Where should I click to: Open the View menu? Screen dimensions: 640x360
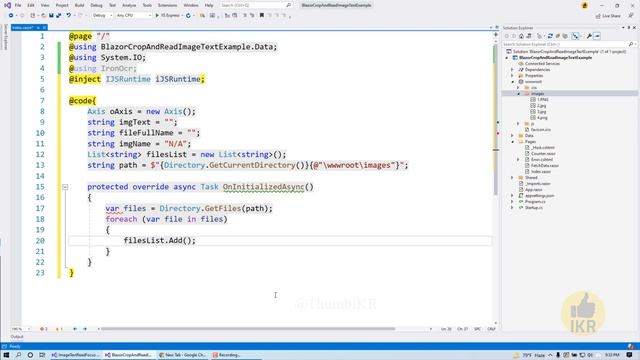[45, 5]
